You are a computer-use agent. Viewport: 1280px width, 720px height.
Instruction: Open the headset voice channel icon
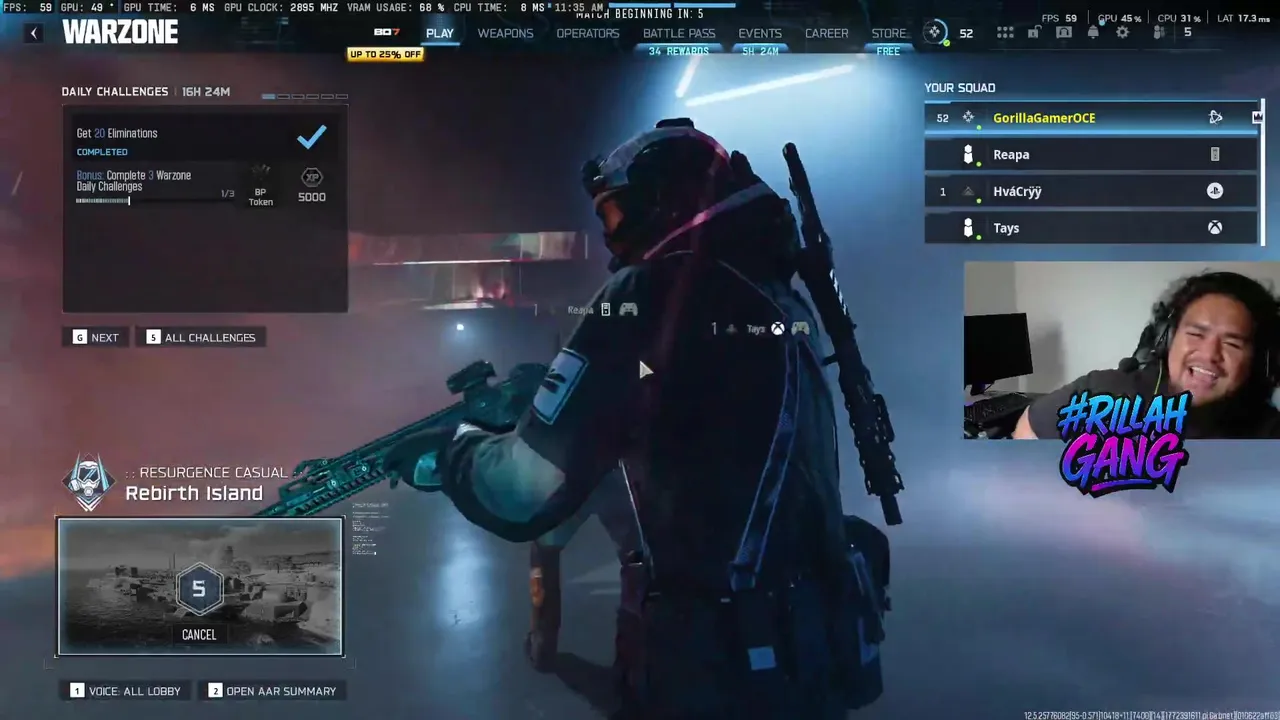1064,32
